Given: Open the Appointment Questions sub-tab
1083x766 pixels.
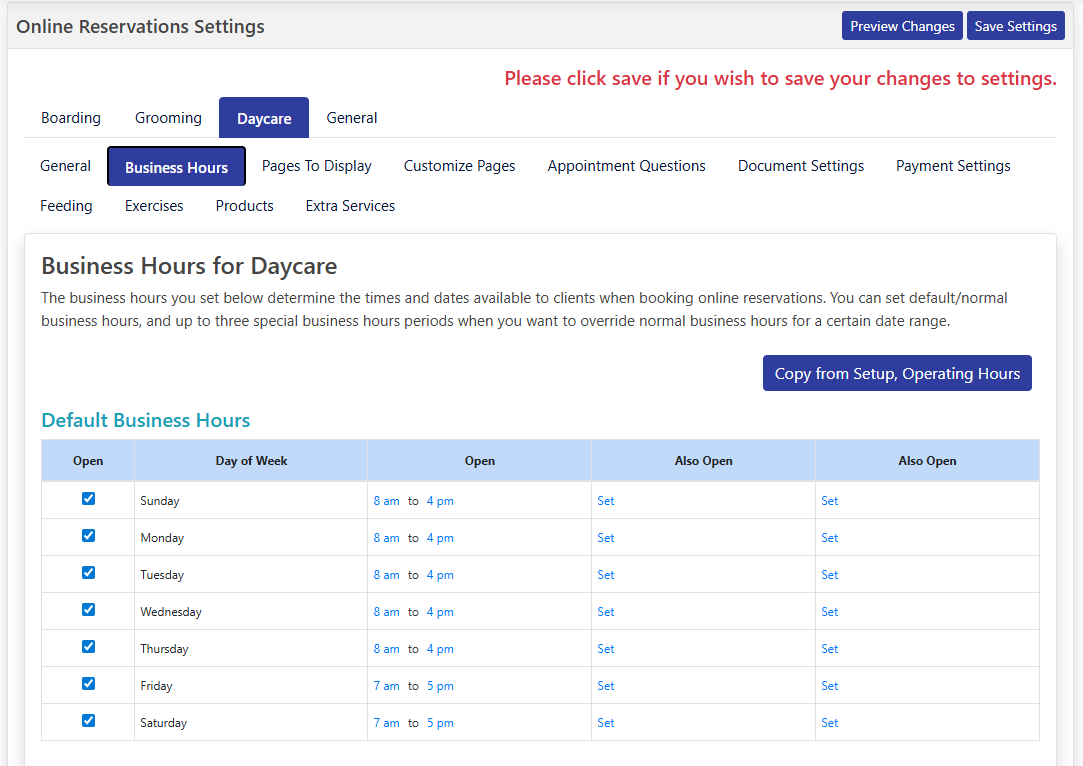Looking at the screenshot, I should tap(626, 166).
